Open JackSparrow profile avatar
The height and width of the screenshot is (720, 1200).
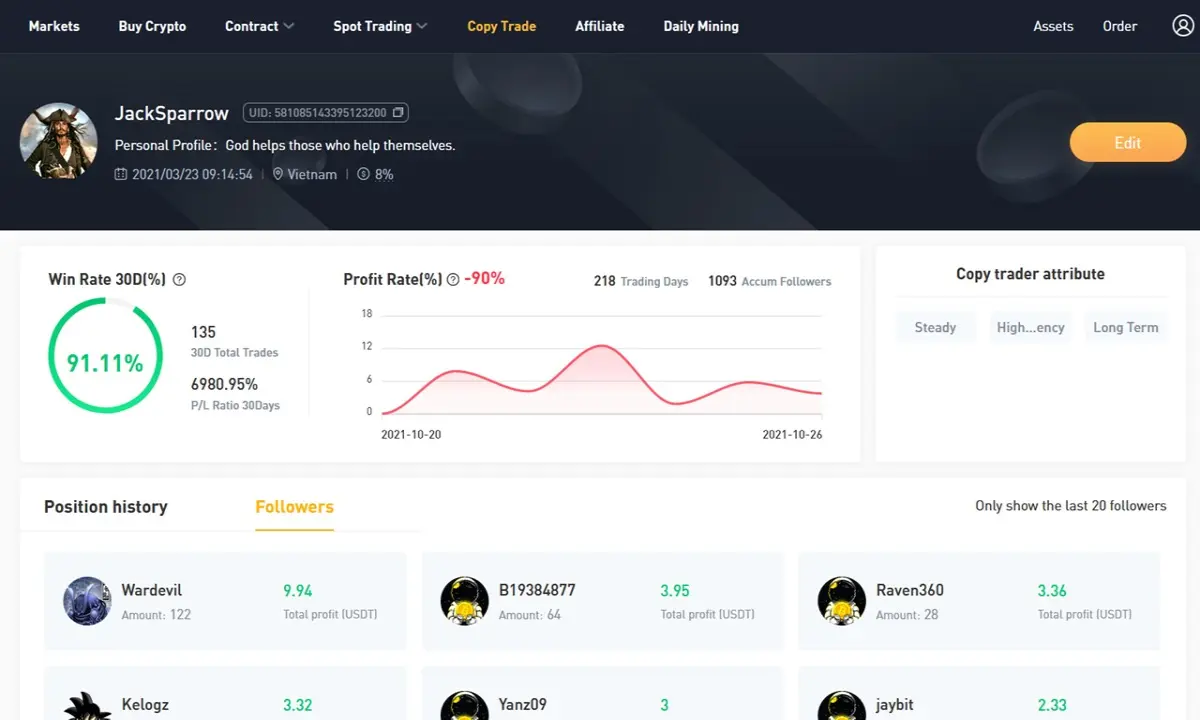[59, 141]
